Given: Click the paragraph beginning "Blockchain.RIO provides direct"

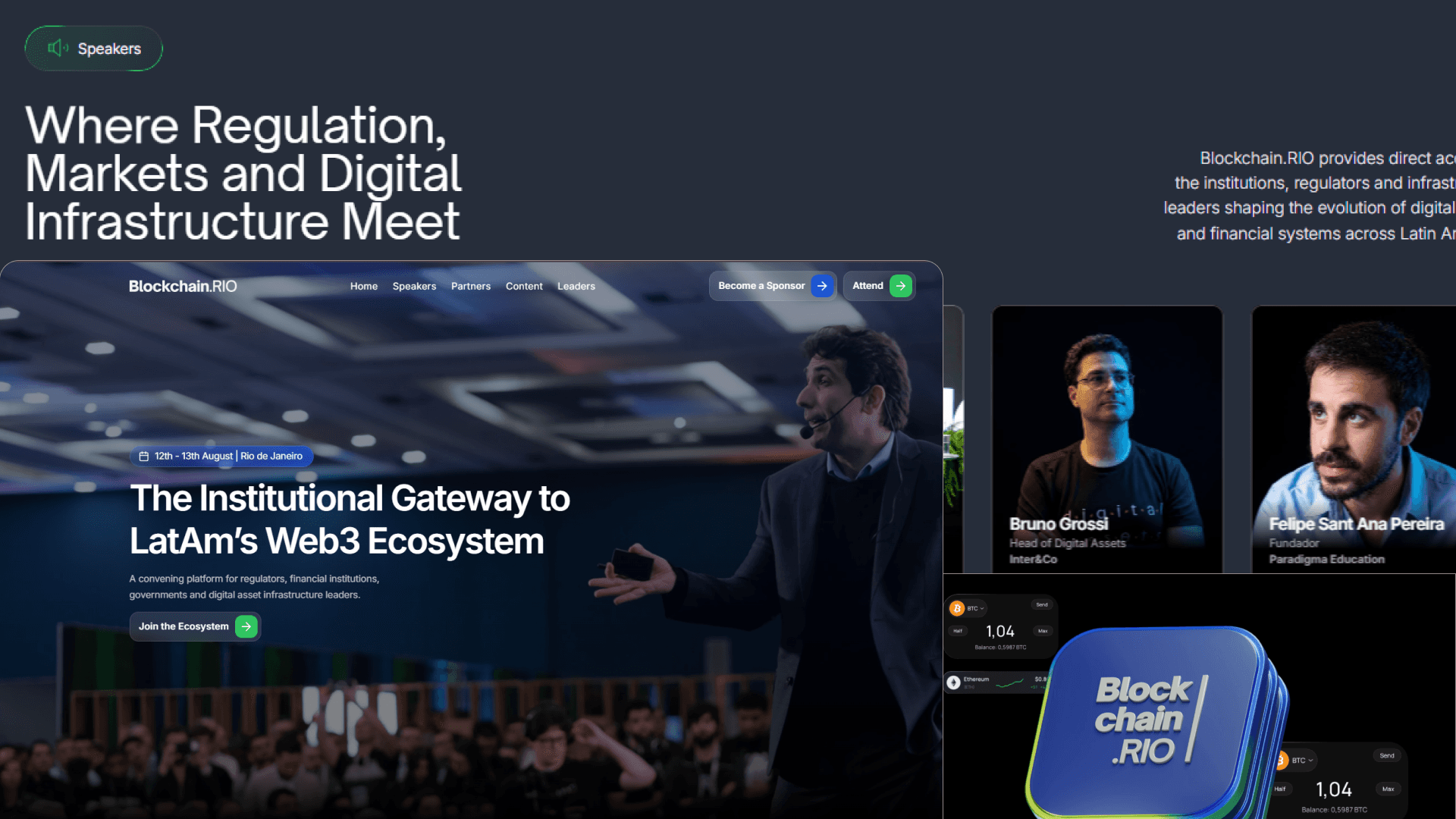Looking at the screenshot, I should pyautogui.click(x=1310, y=196).
